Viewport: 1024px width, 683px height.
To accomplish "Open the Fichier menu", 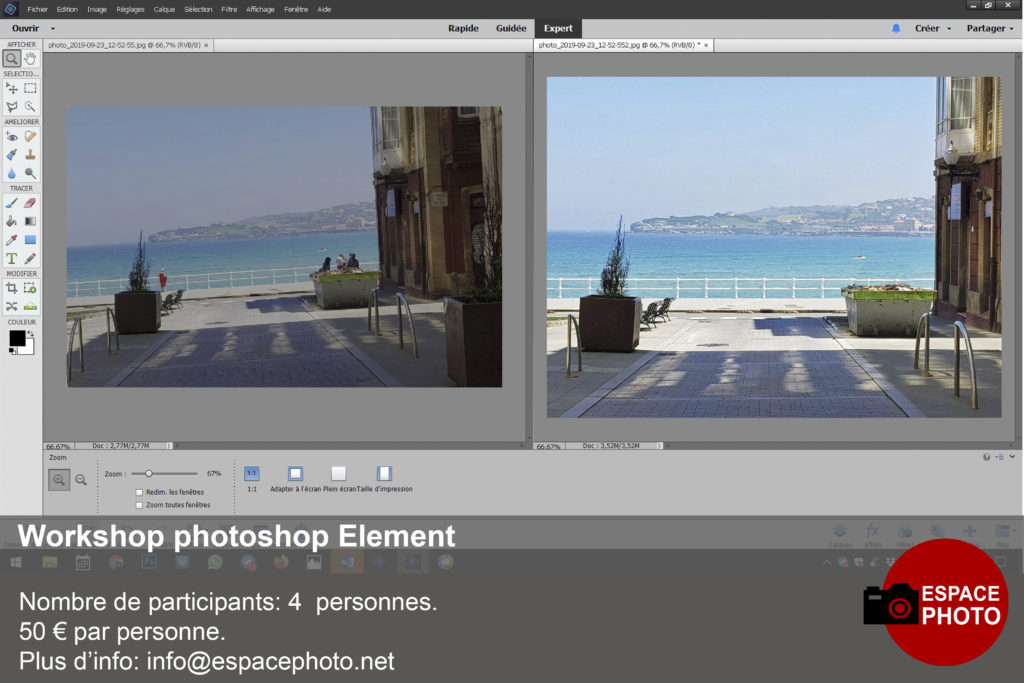I will (x=37, y=9).
